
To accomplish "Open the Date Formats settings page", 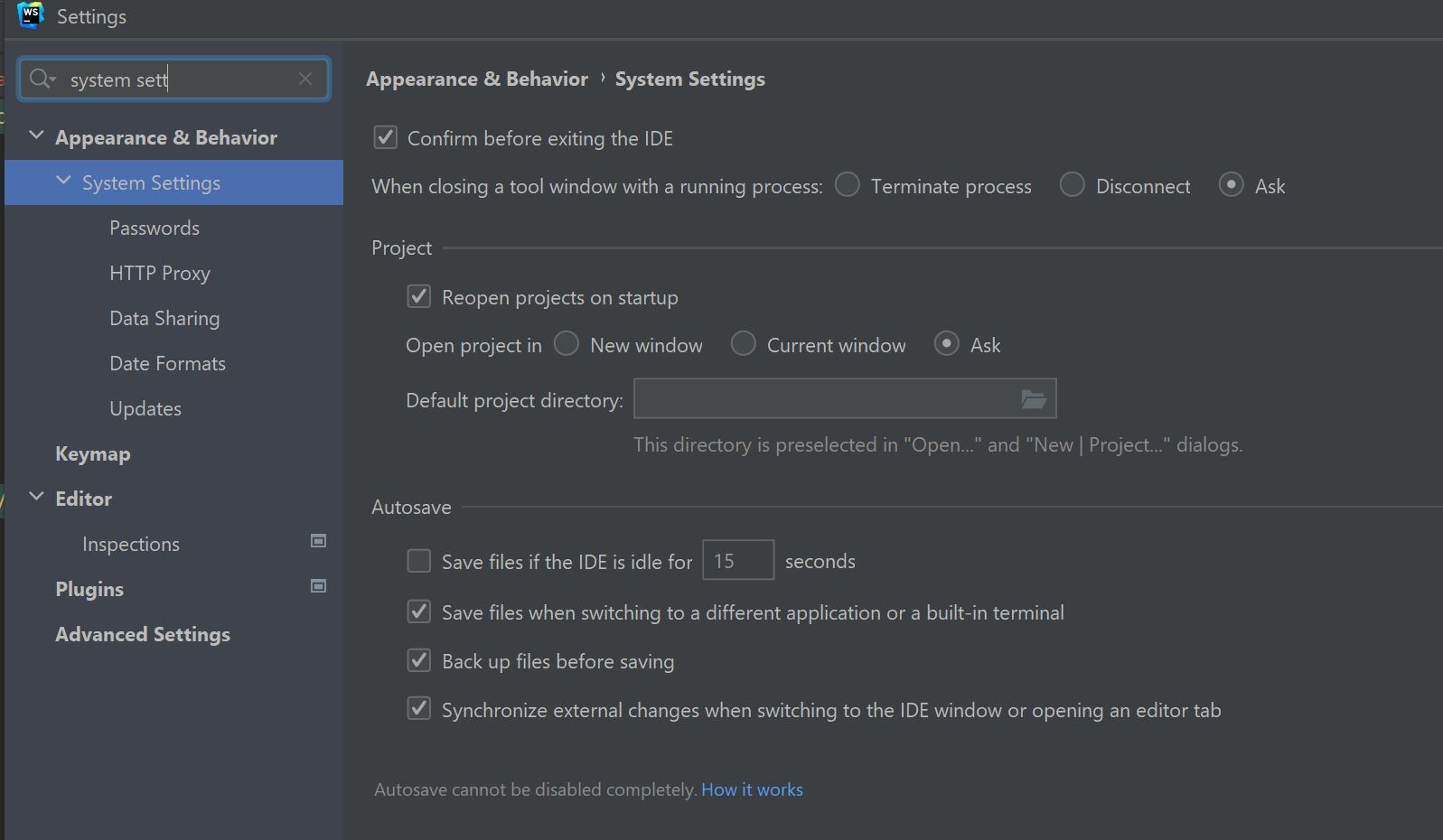I will [x=167, y=363].
